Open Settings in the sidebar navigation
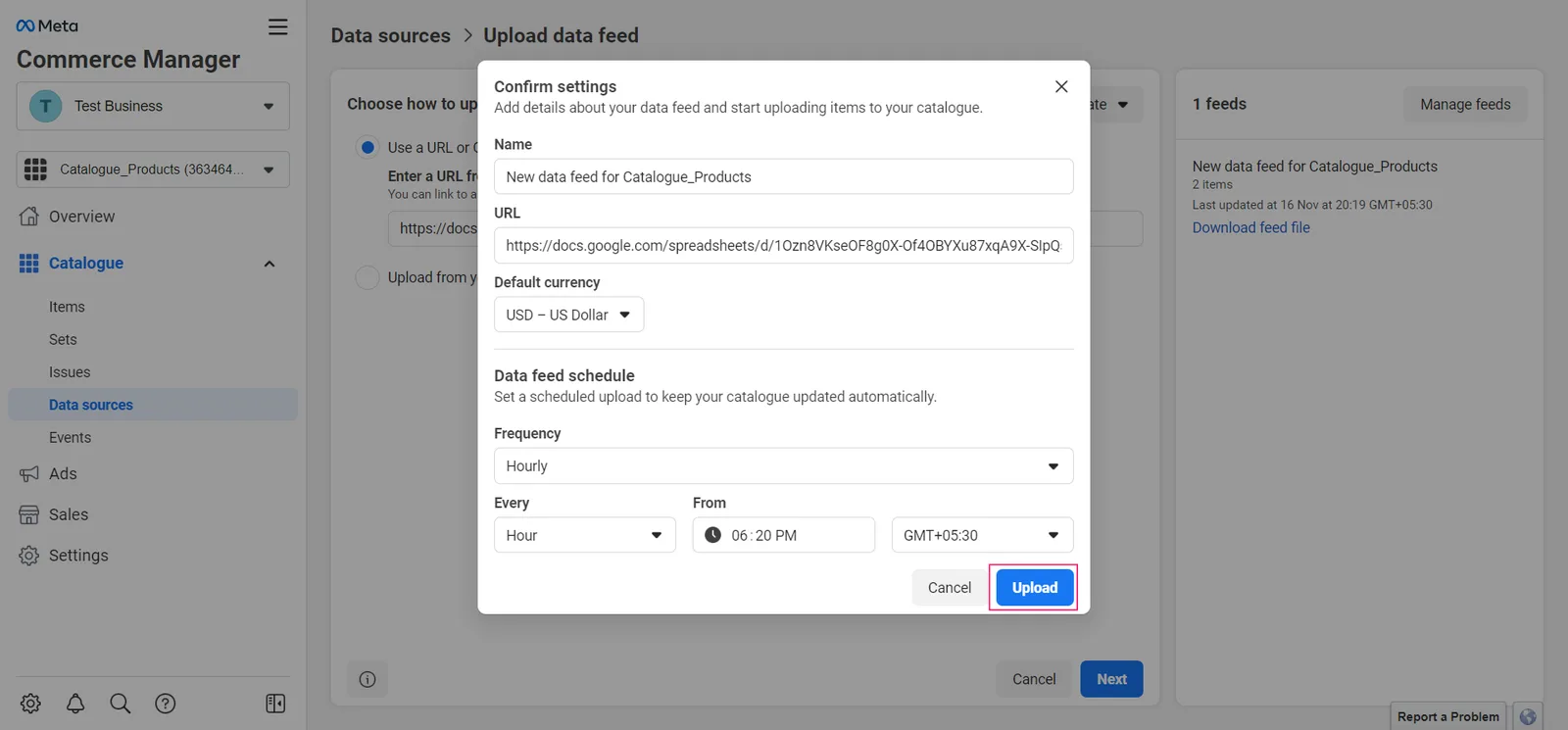This screenshot has height=730, width=1568. pos(78,556)
